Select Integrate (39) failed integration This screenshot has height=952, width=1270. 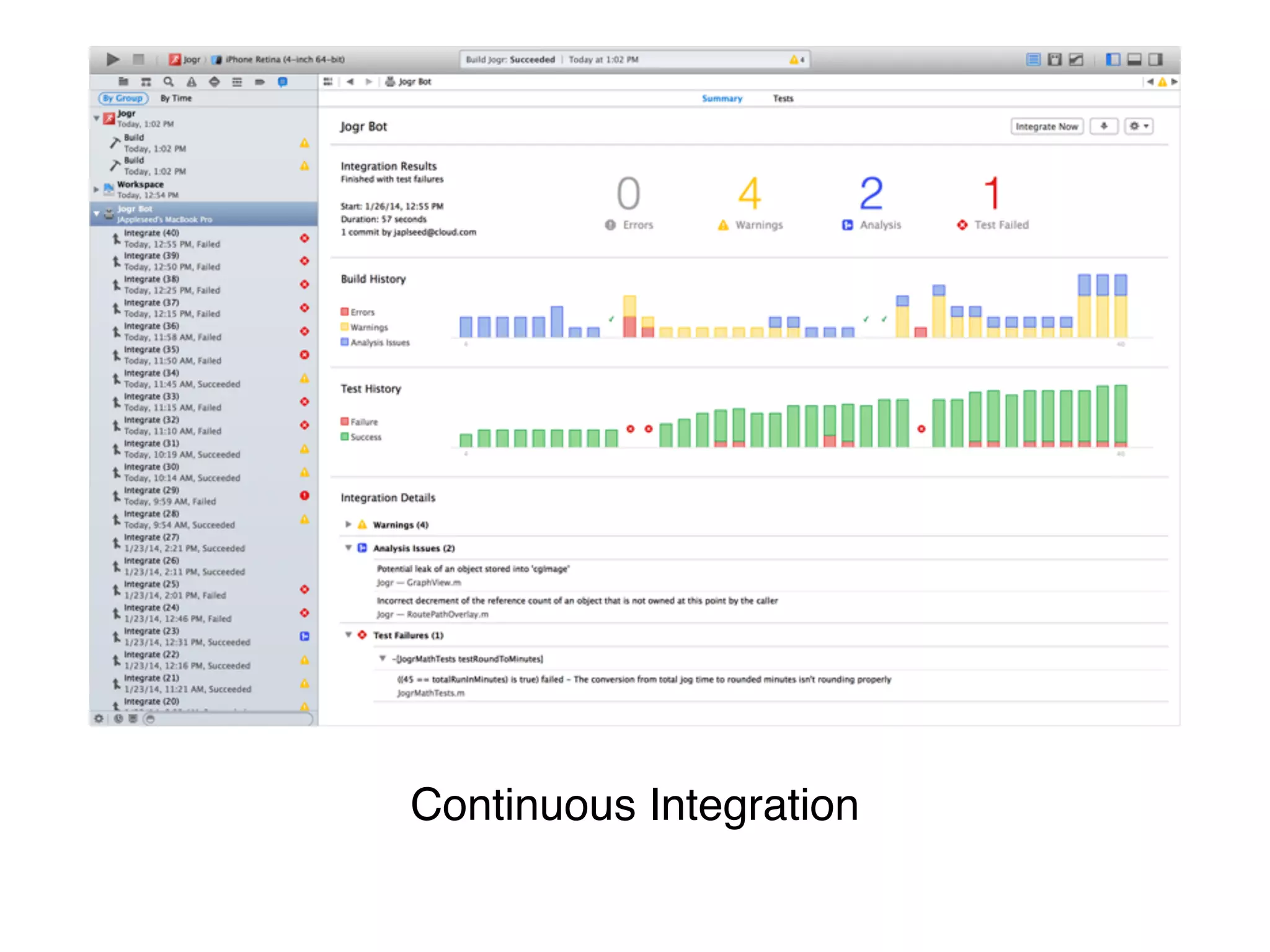pos(204,262)
